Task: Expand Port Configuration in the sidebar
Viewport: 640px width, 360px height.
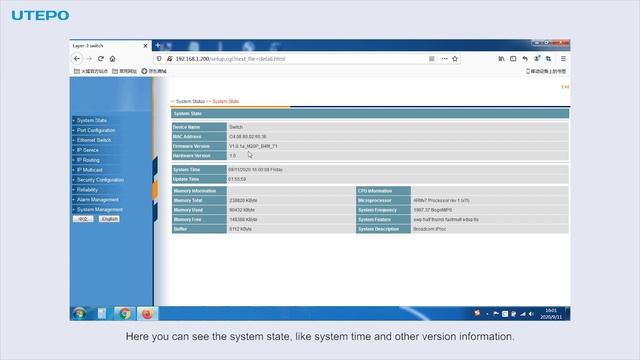Action: pos(96,130)
